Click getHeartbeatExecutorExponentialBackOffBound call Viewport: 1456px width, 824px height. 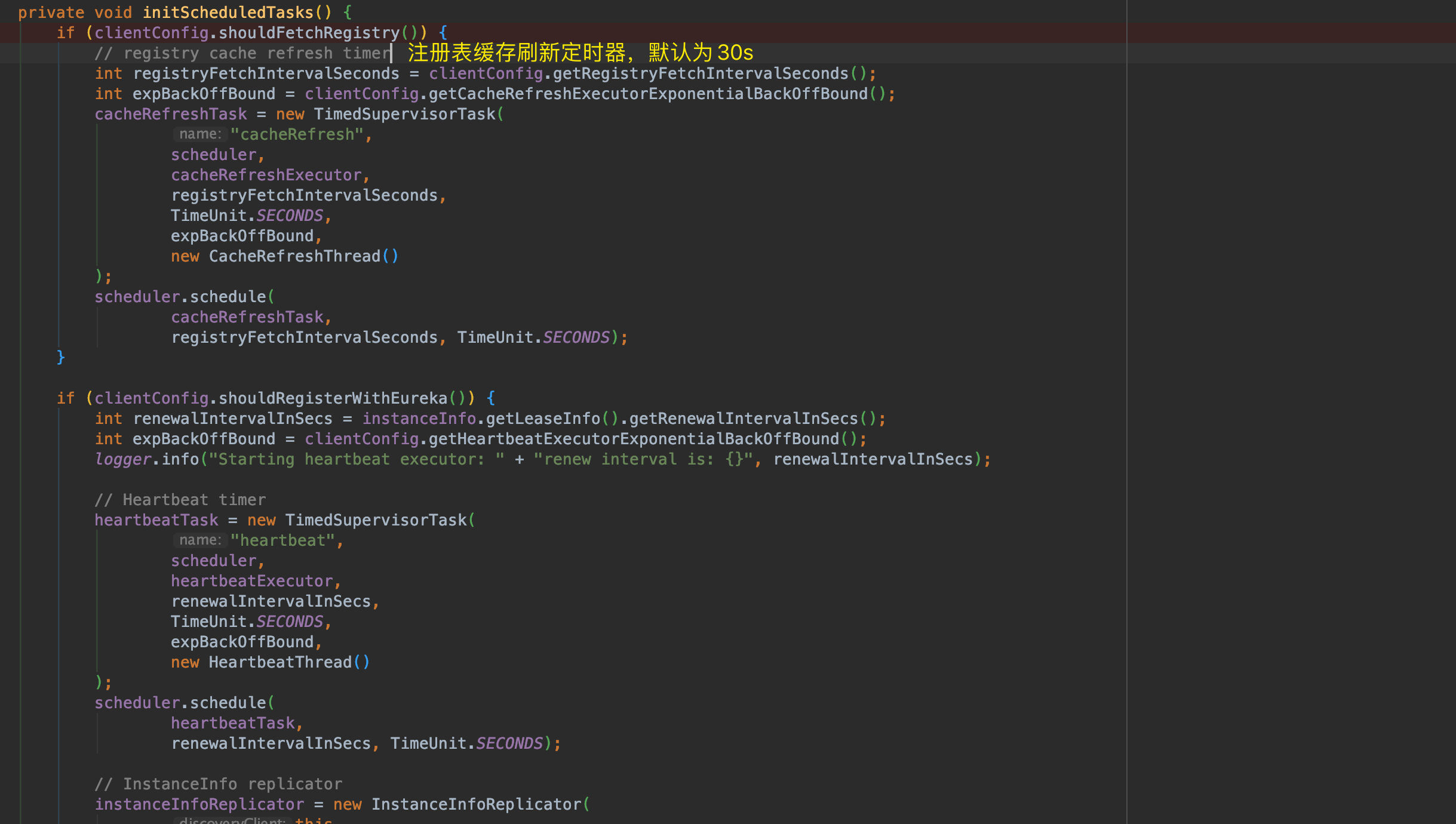click(x=634, y=439)
